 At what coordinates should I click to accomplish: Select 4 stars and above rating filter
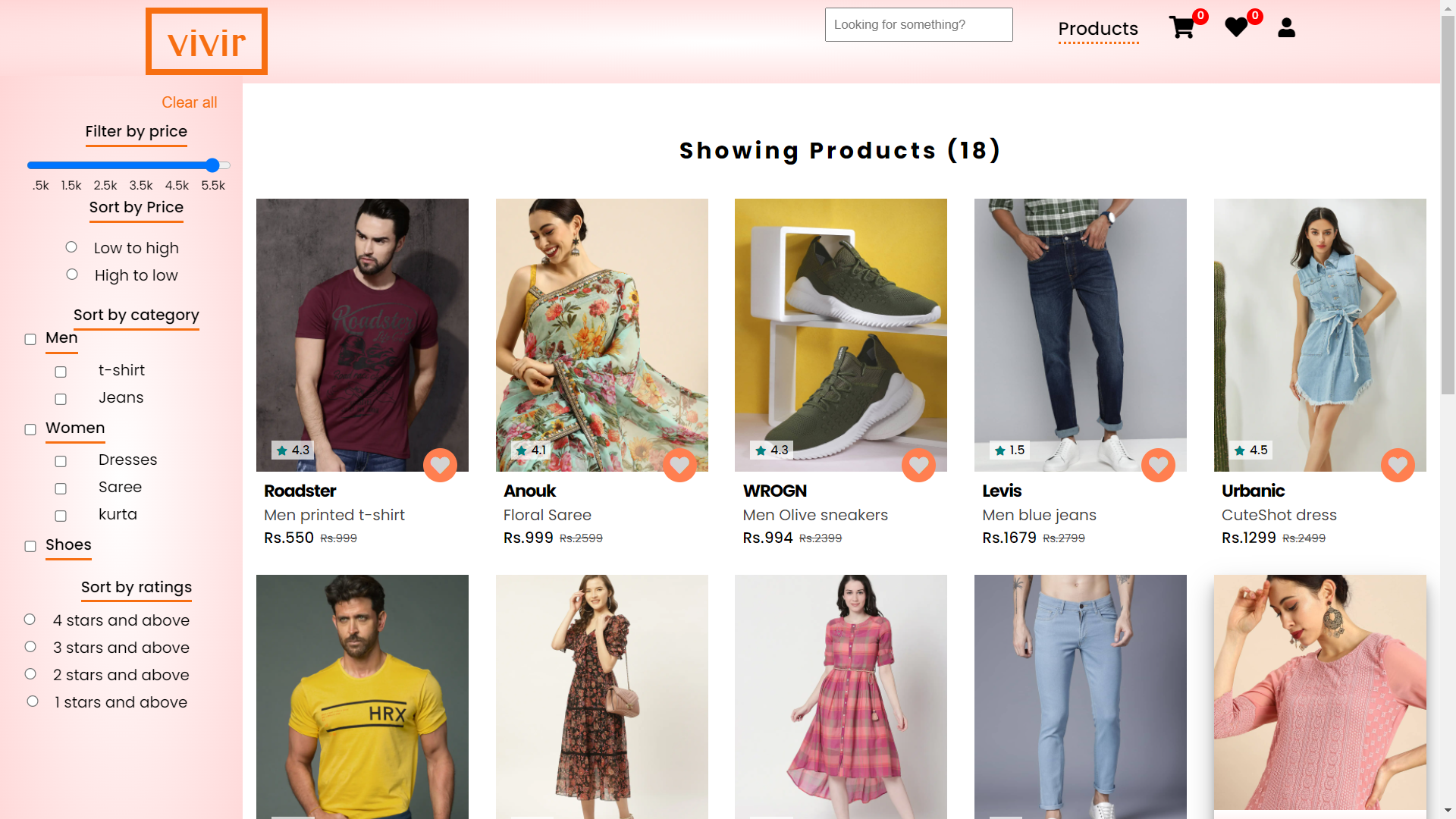coord(30,619)
